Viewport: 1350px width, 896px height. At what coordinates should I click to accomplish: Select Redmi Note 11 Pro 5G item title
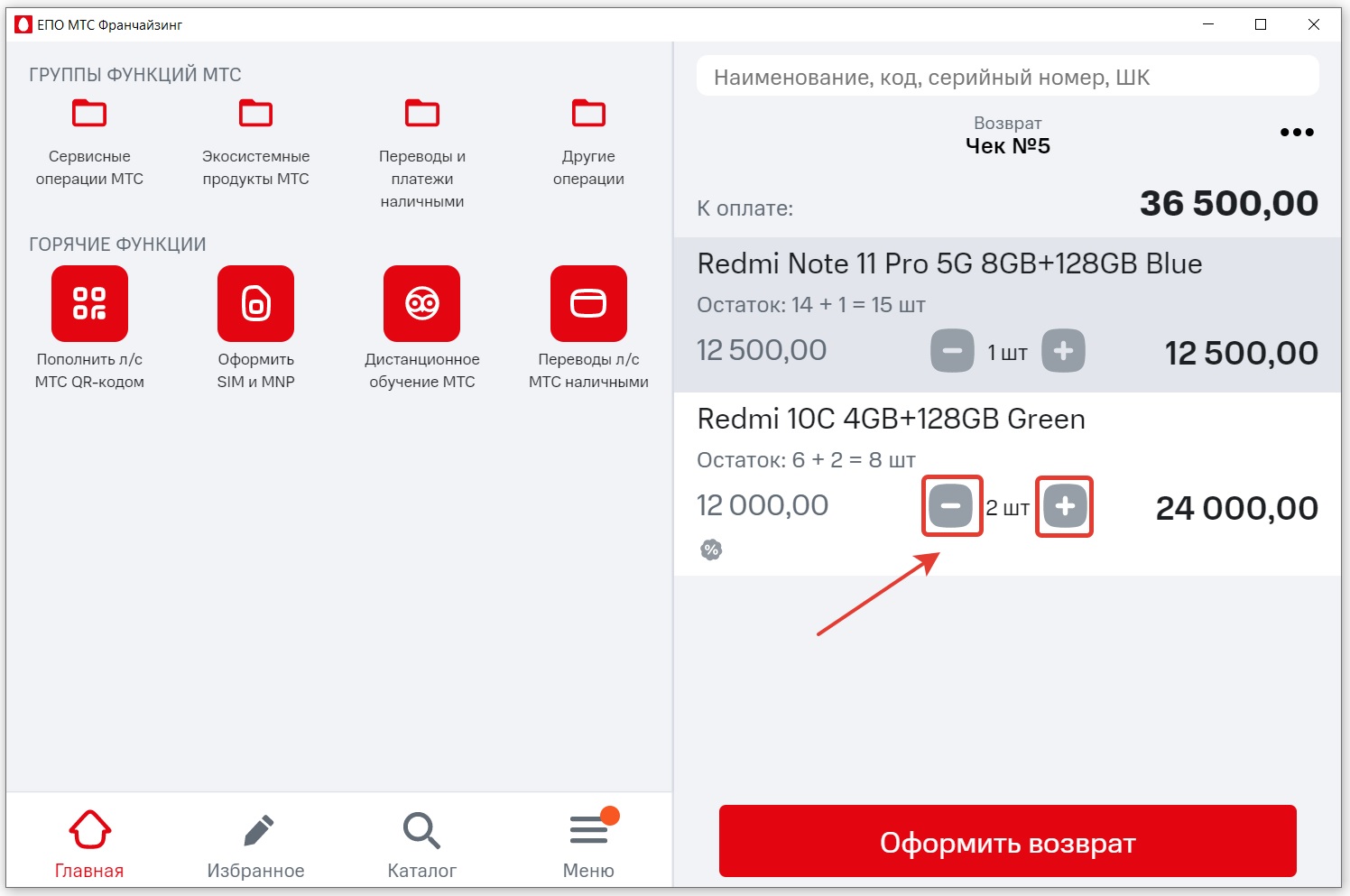pyautogui.click(x=949, y=263)
